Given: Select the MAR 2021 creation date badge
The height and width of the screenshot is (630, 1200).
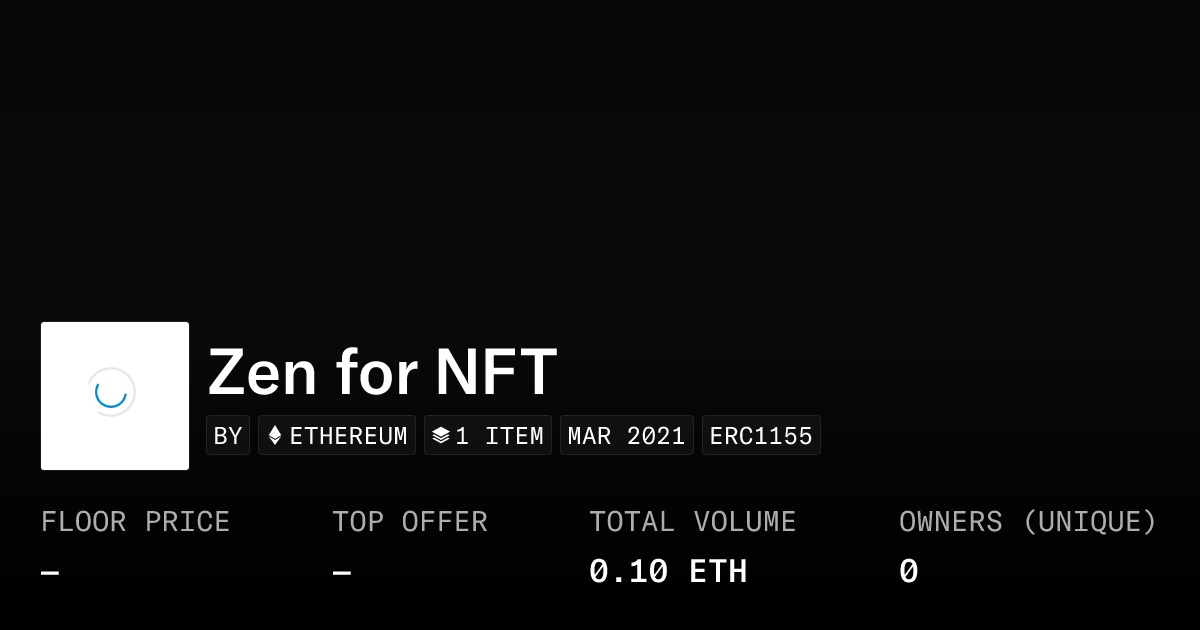Looking at the screenshot, I should point(626,436).
